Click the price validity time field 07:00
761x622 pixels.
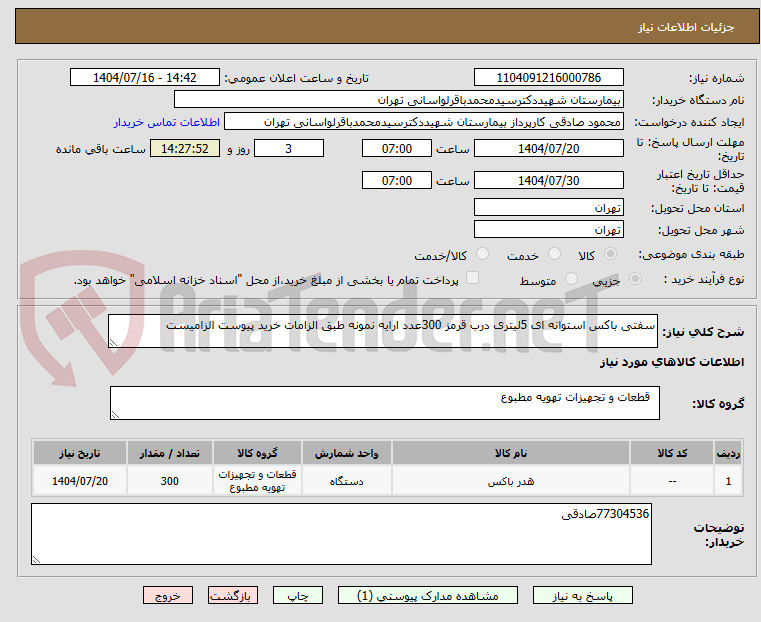(x=397, y=180)
